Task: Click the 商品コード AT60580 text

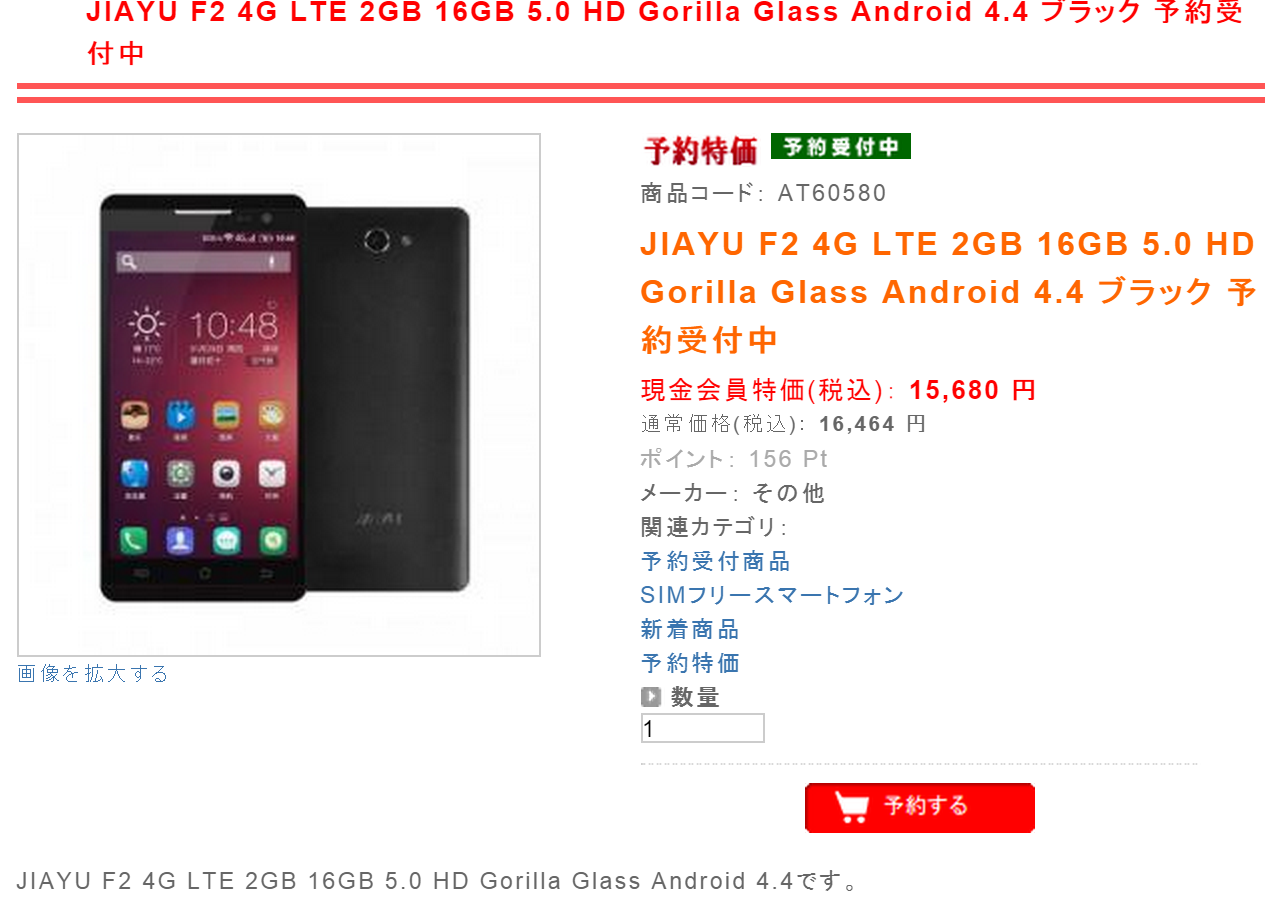Action: tap(763, 193)
